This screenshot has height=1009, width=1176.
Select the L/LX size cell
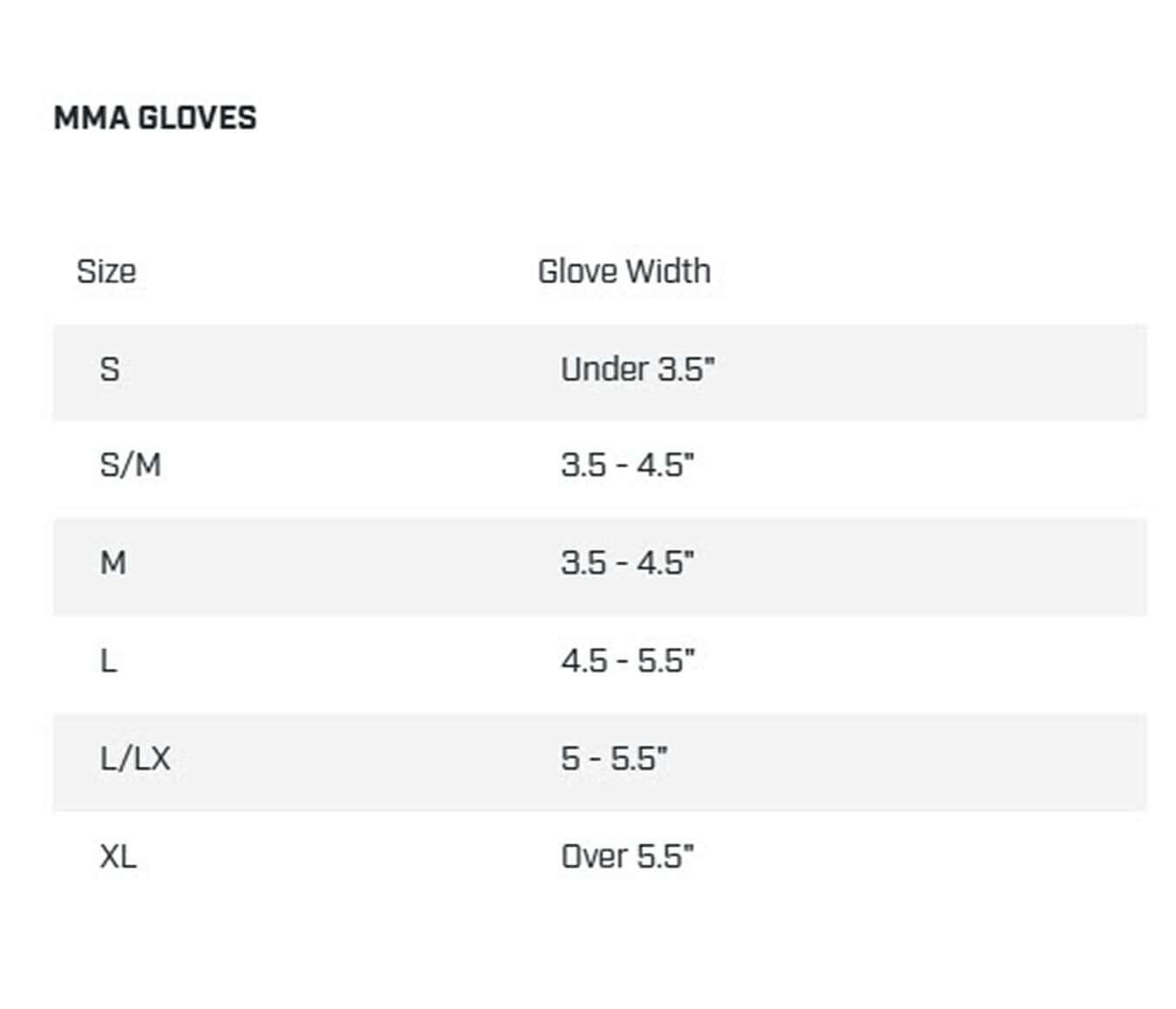135,759
